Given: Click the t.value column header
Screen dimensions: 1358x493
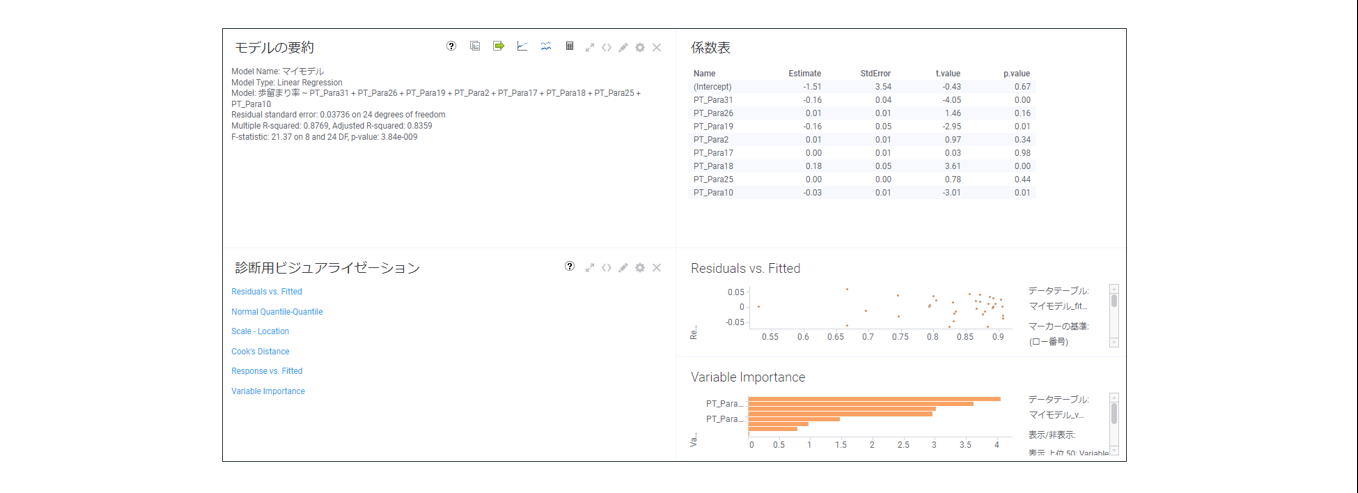Looking at the screenshot, I should tap(948, 73).
